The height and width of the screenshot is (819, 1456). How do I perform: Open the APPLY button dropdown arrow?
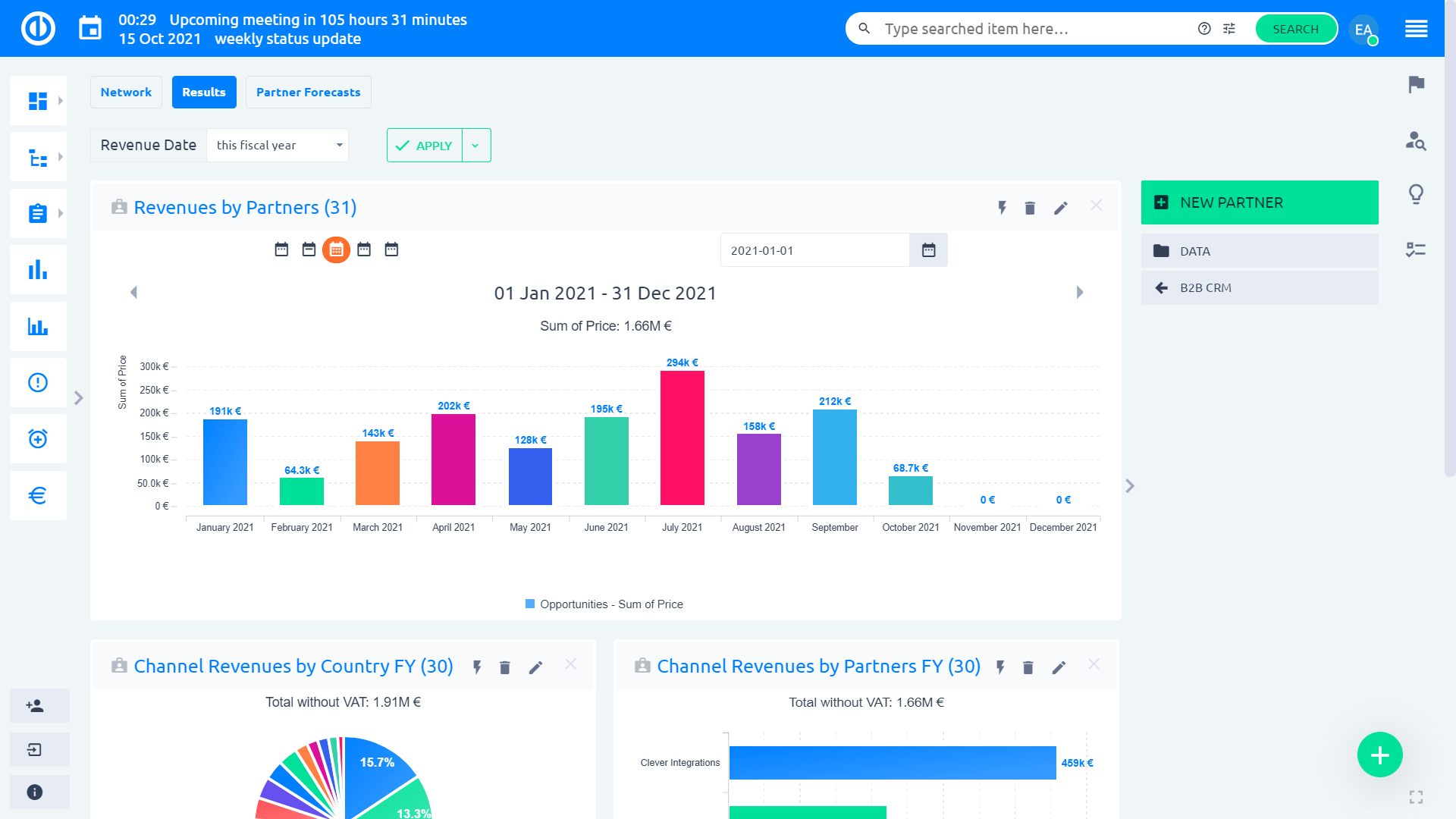coord(476,145)
